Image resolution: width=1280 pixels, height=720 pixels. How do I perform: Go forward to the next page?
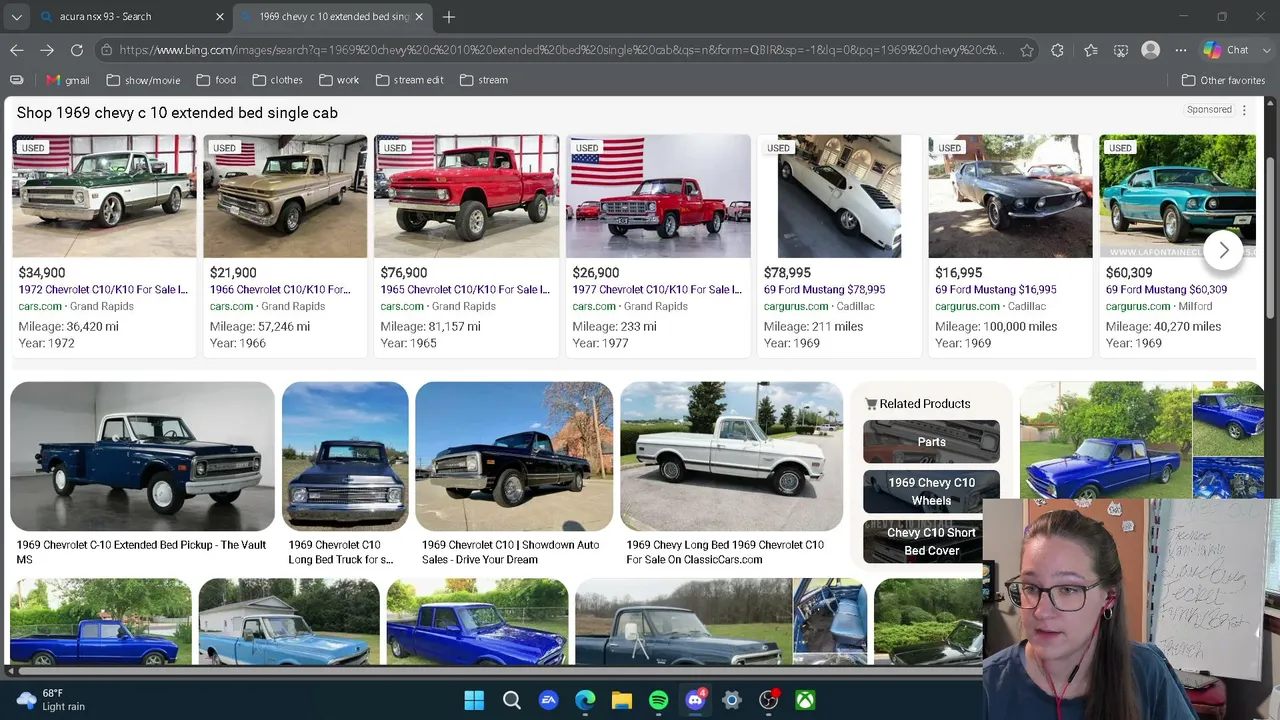(47, 50)
